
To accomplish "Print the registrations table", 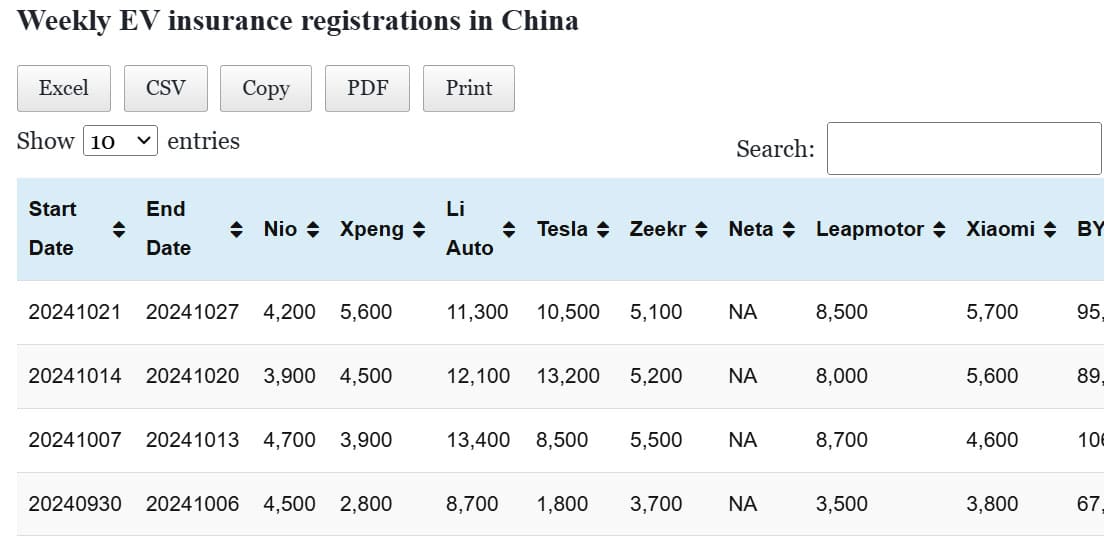I will (469, 88).
